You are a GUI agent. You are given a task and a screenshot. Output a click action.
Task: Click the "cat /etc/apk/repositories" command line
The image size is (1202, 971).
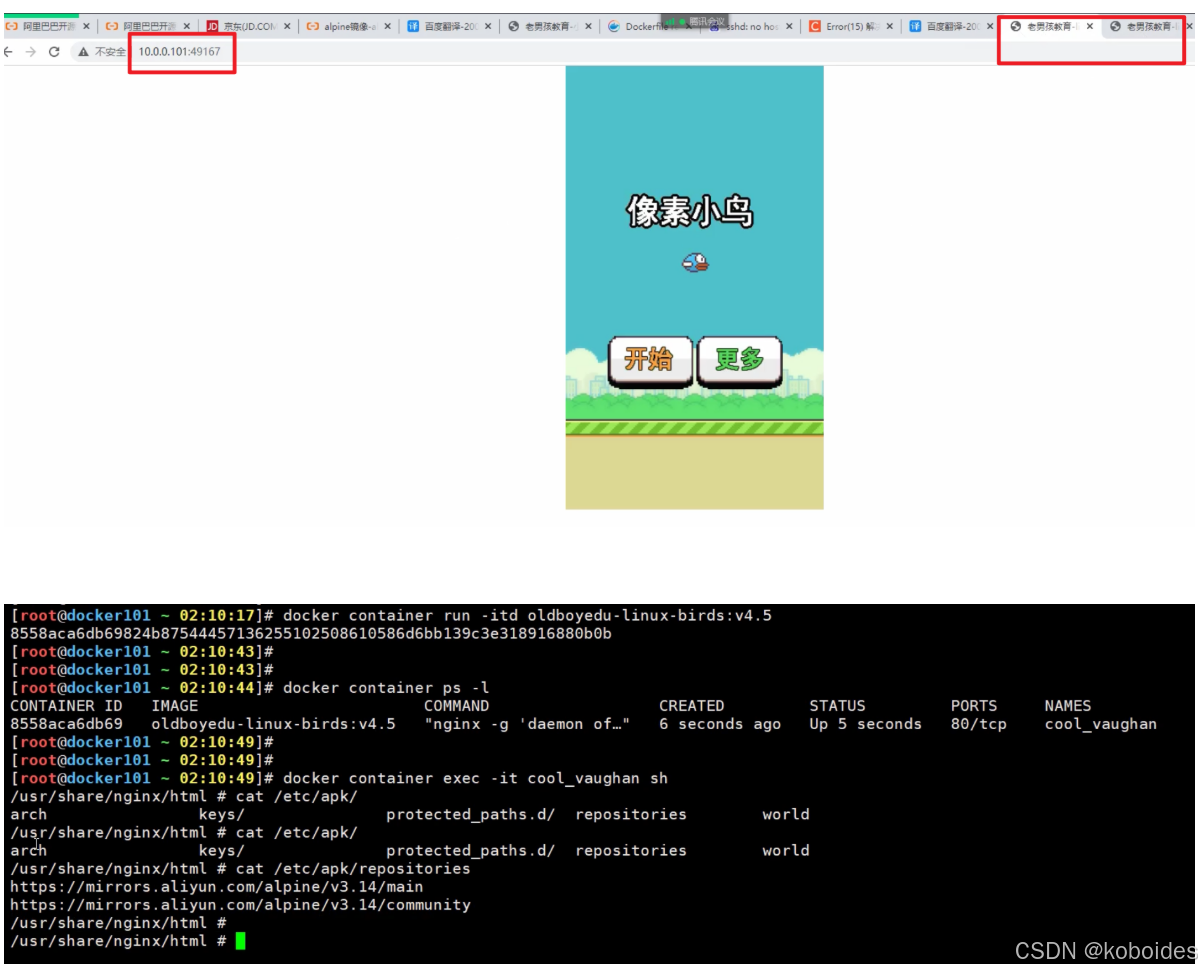[353, 869]
